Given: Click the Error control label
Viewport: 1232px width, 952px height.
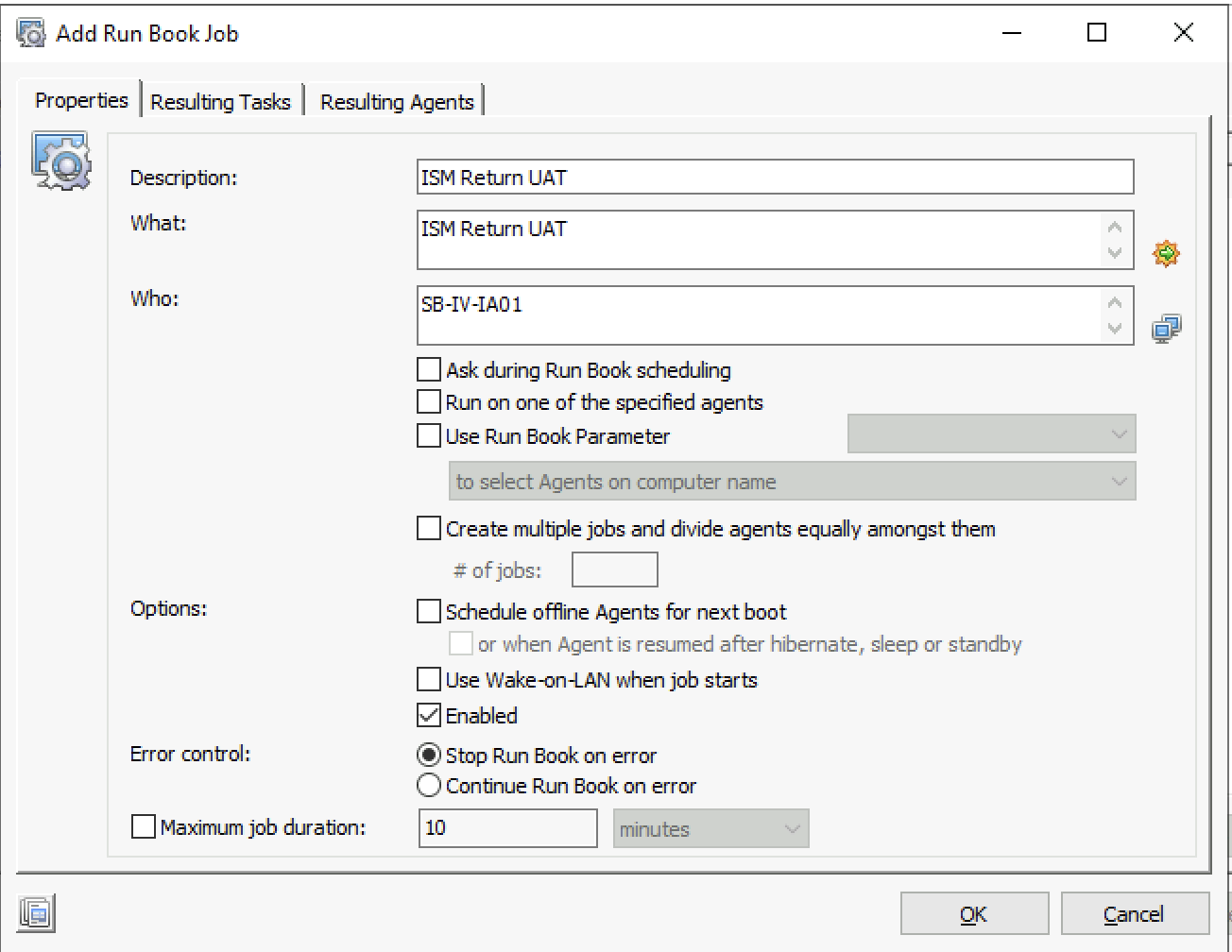Looking at the screenshot, I should click(x=190, y=755).
